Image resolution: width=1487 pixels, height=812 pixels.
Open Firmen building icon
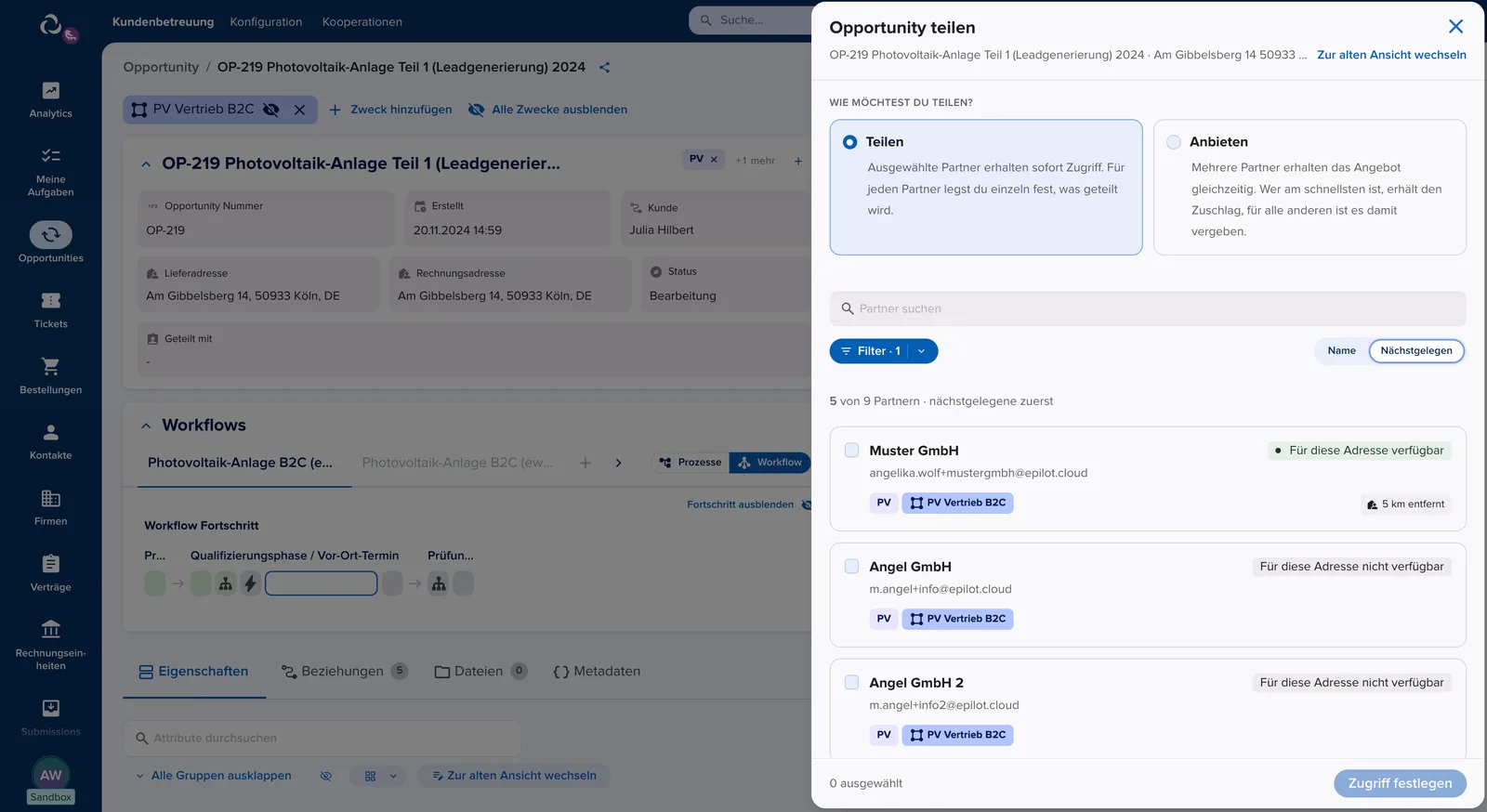[x=51, y=498]
